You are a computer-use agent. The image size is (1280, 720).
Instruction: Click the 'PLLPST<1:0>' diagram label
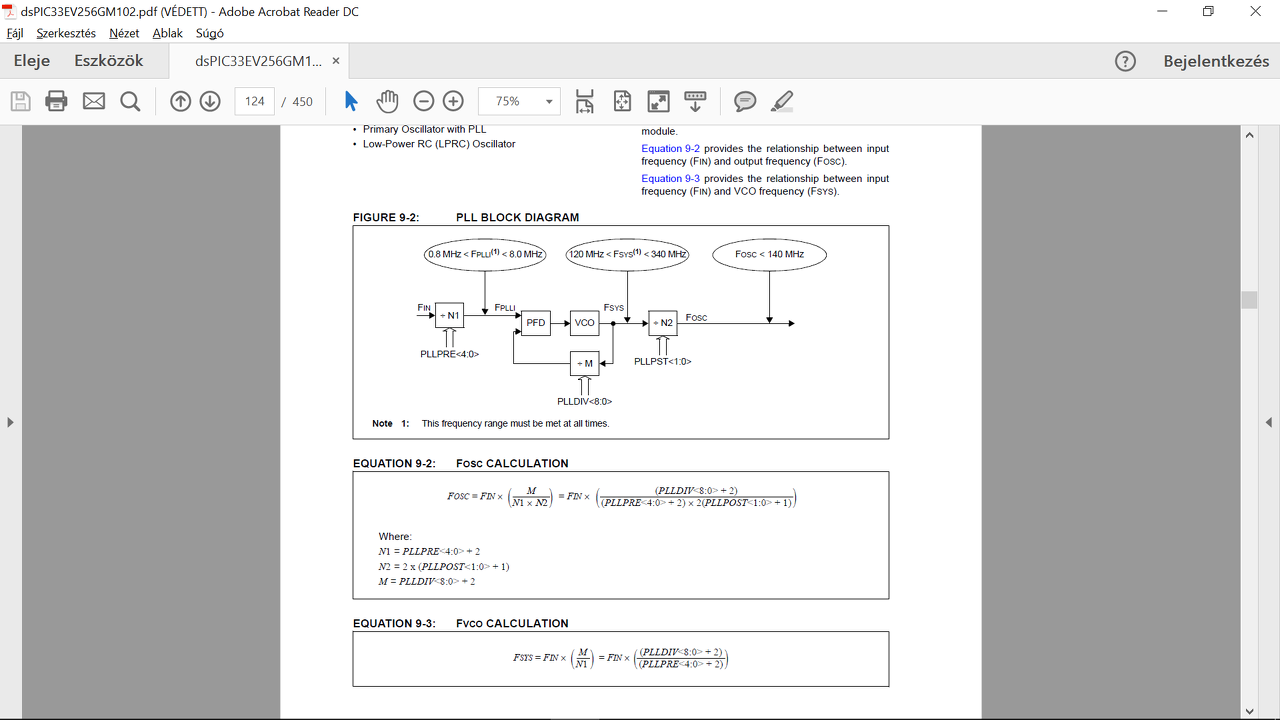(663, 362)
